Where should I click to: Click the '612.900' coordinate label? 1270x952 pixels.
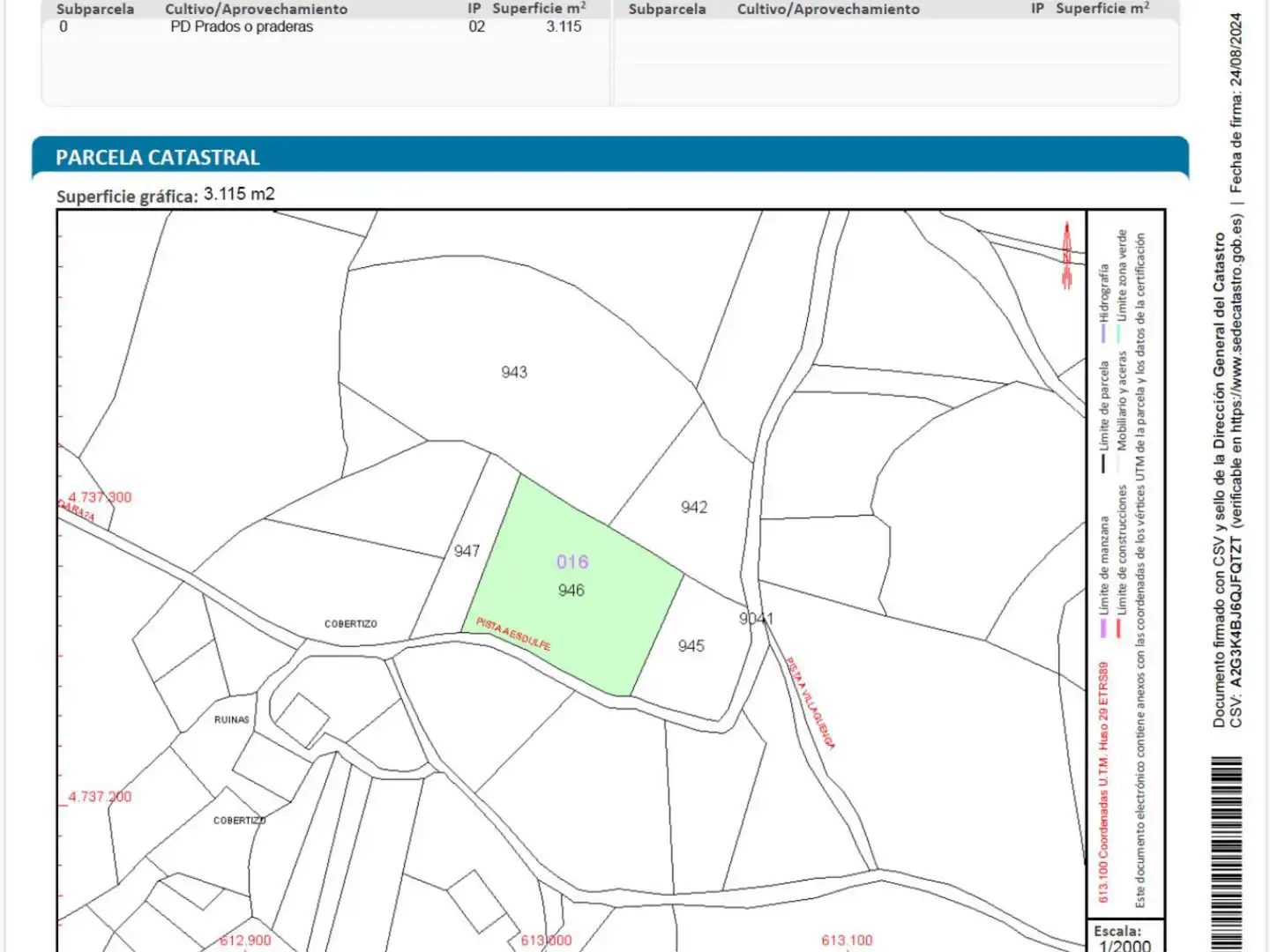point(245,941)
